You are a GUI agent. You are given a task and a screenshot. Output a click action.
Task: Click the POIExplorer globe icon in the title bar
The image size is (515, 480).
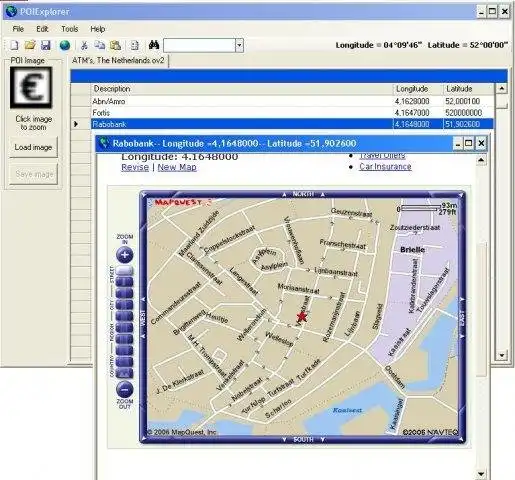point(11,11)
